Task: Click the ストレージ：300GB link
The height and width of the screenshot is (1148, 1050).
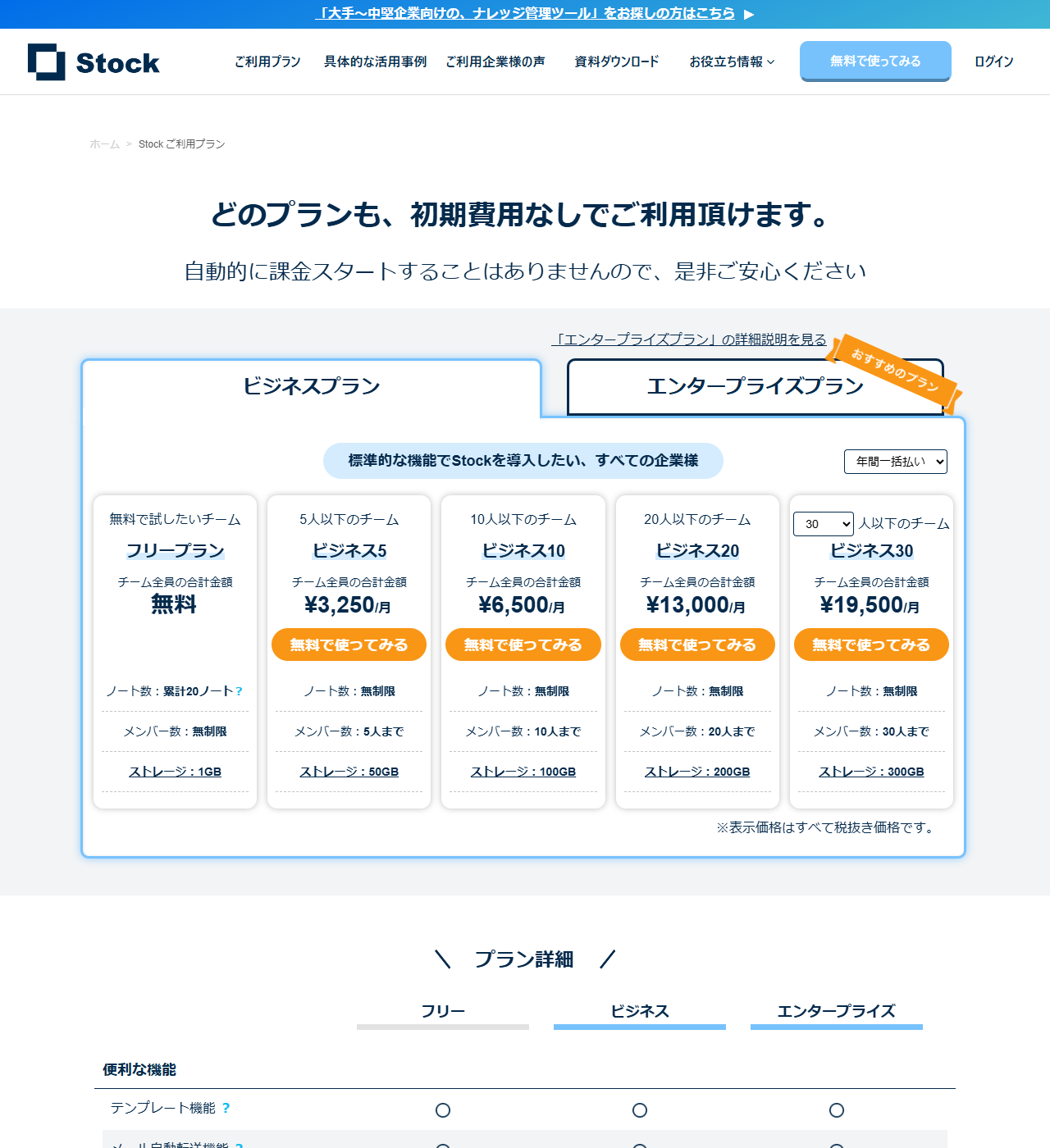Action: 871,772
